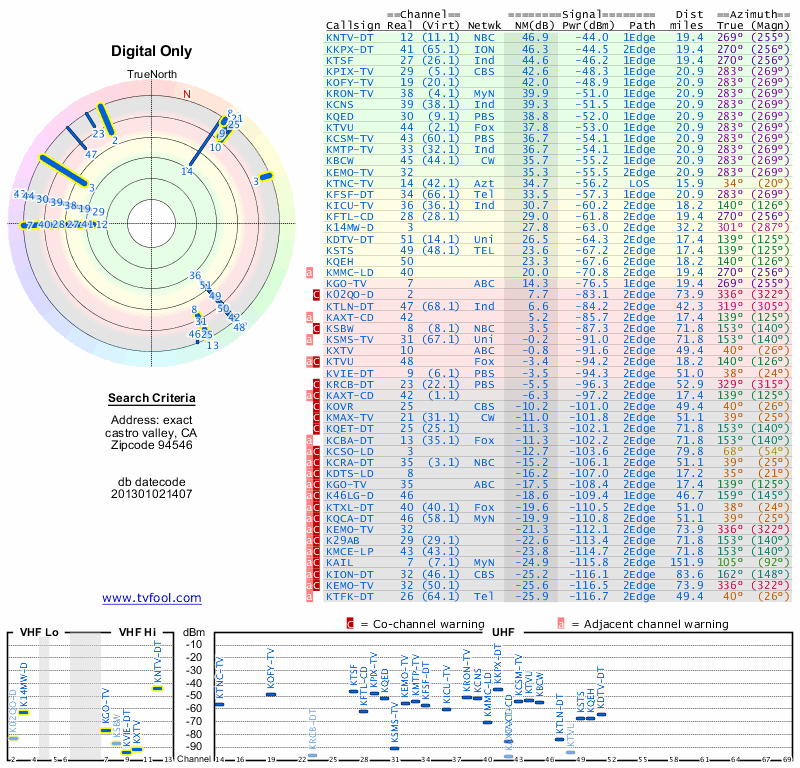Image resolution: width=800 pixels, height=768 pixels.
Task: Click the VHF Hi chart label
Action: [137, 632]
